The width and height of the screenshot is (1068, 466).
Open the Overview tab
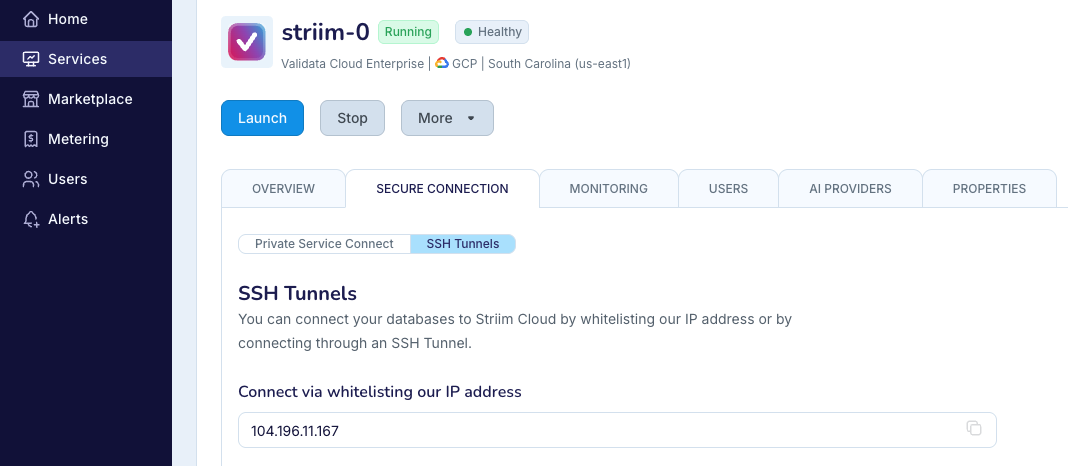click(x=283, y=189)
